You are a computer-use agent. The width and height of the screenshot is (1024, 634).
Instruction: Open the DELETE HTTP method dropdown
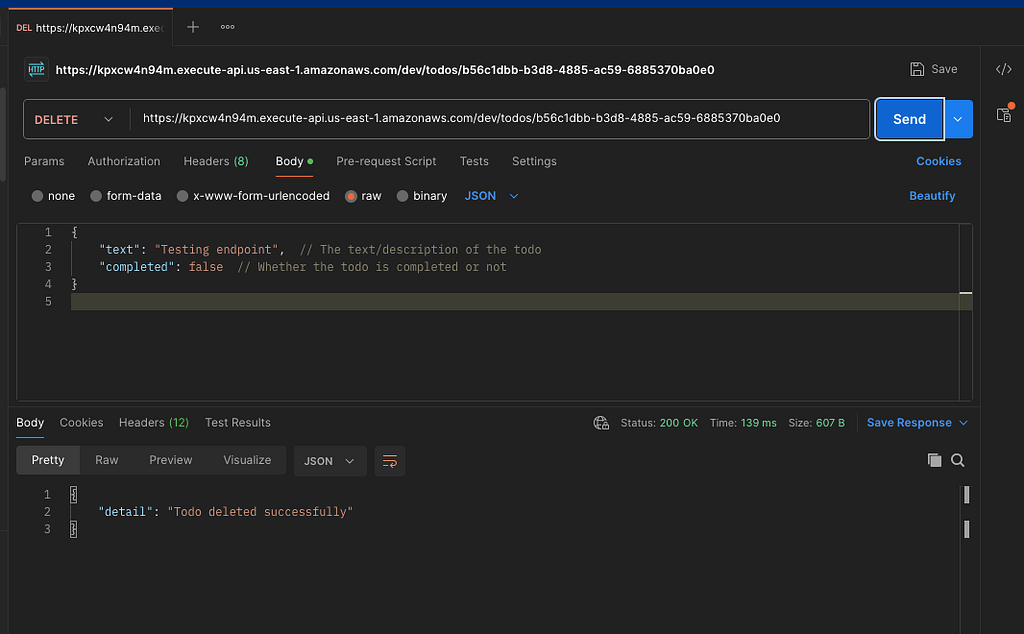74,119
